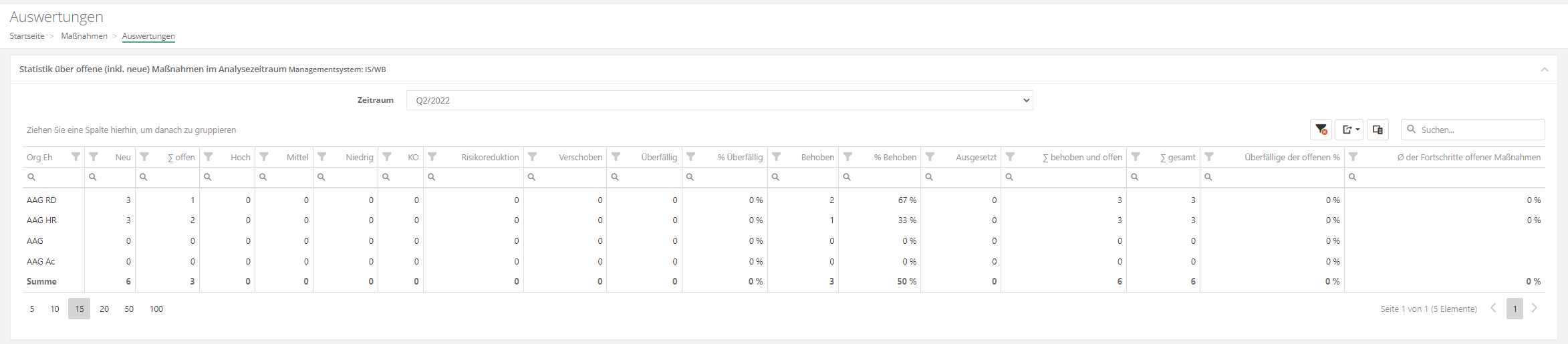Viewport: 1568px width, 344px height.
Task: Open filter icon of the Behoben column
Action: 777,157
